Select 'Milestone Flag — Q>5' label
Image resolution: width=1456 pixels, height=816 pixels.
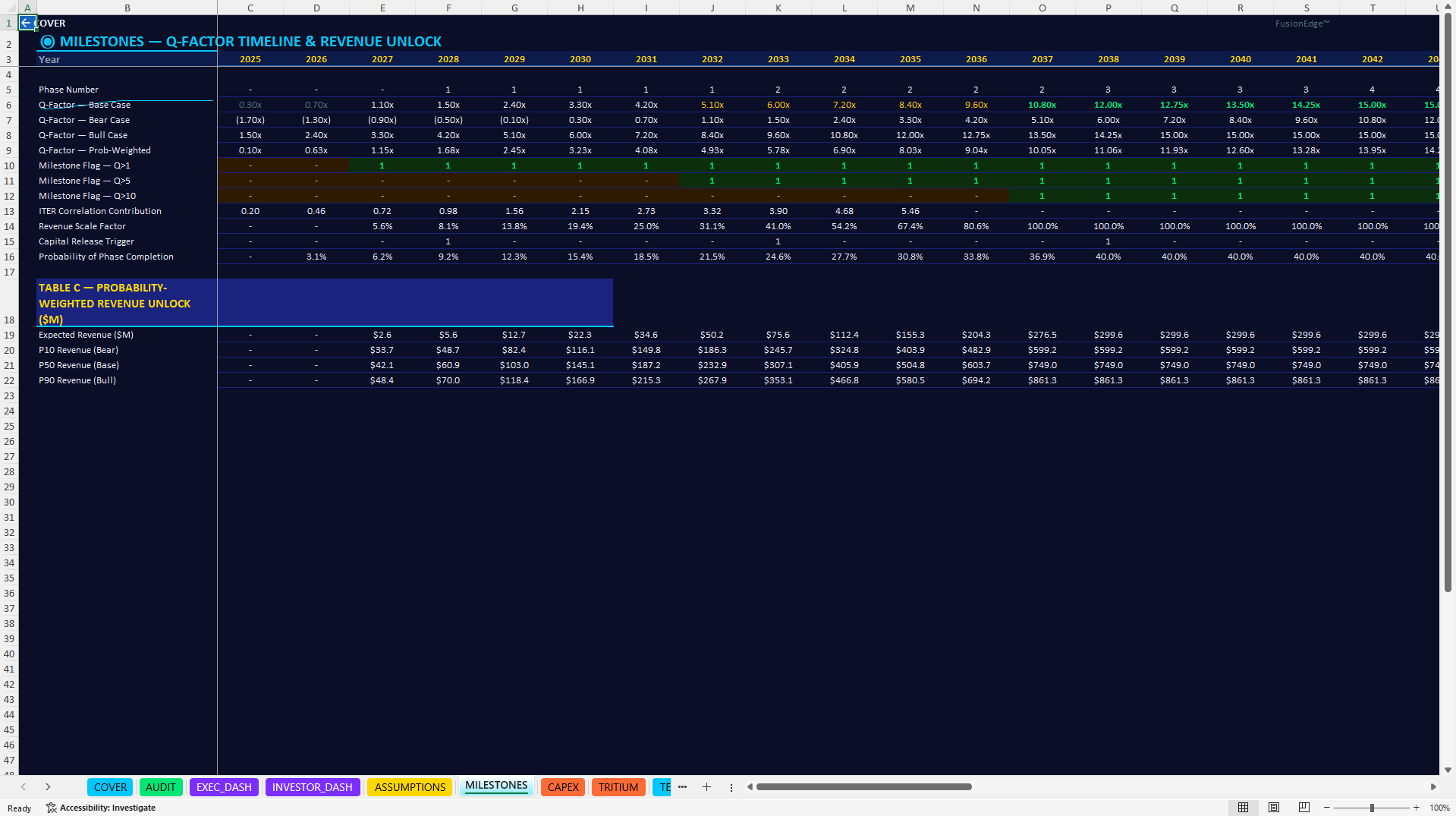tap(127, 181)
